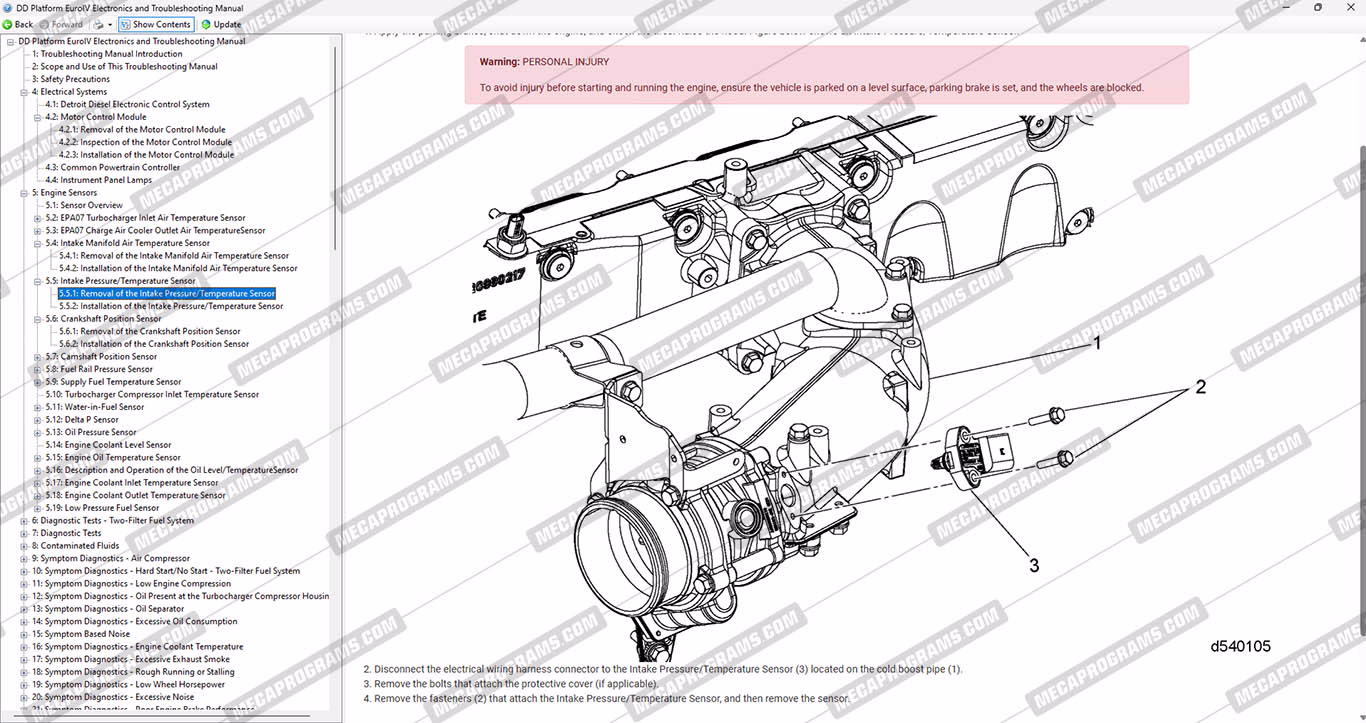Open 4.1: Detroit Diesel Electronic Control System

point(127,104)
